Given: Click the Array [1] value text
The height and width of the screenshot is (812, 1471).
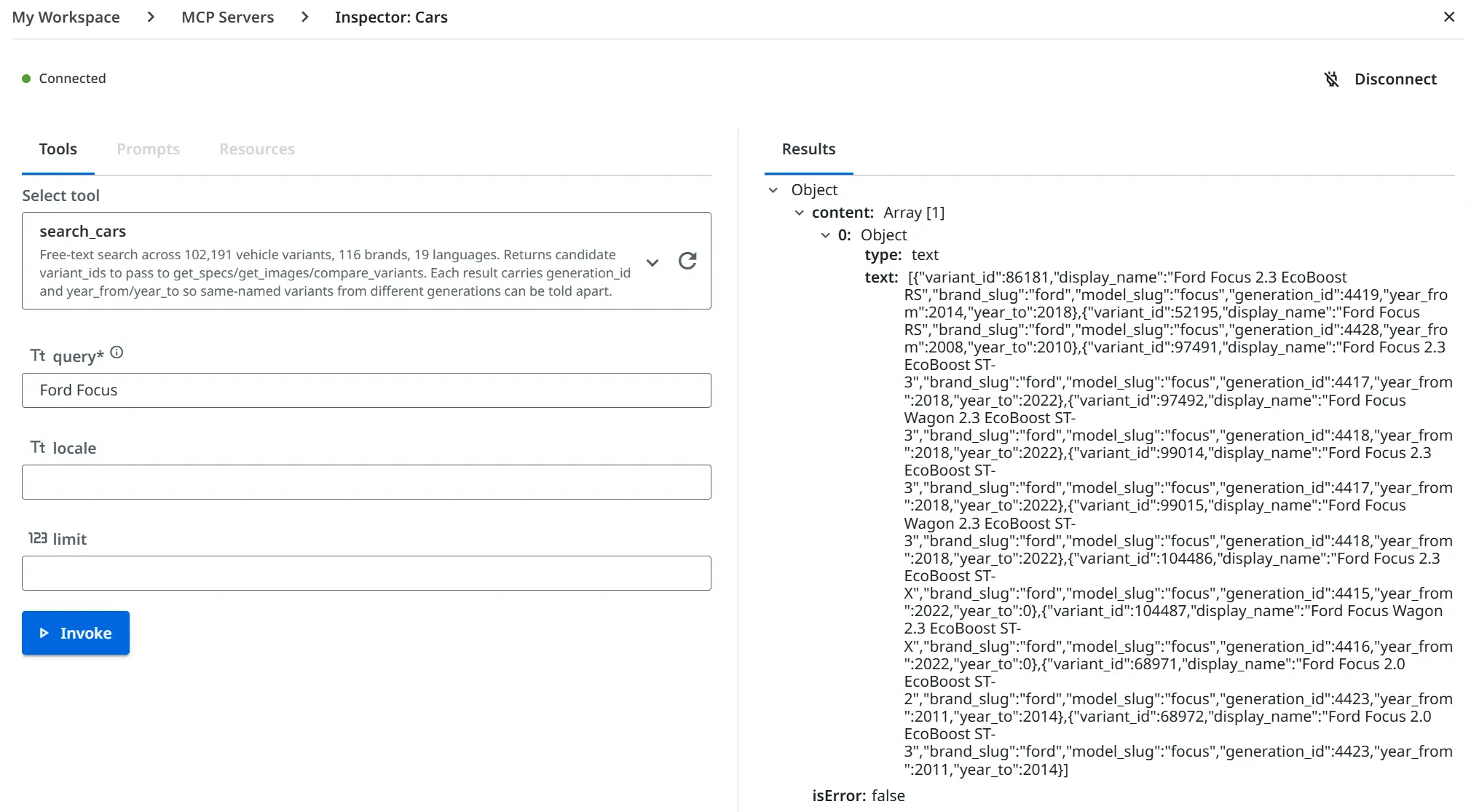Looking at the screenshot, I should tap(914, 213).
